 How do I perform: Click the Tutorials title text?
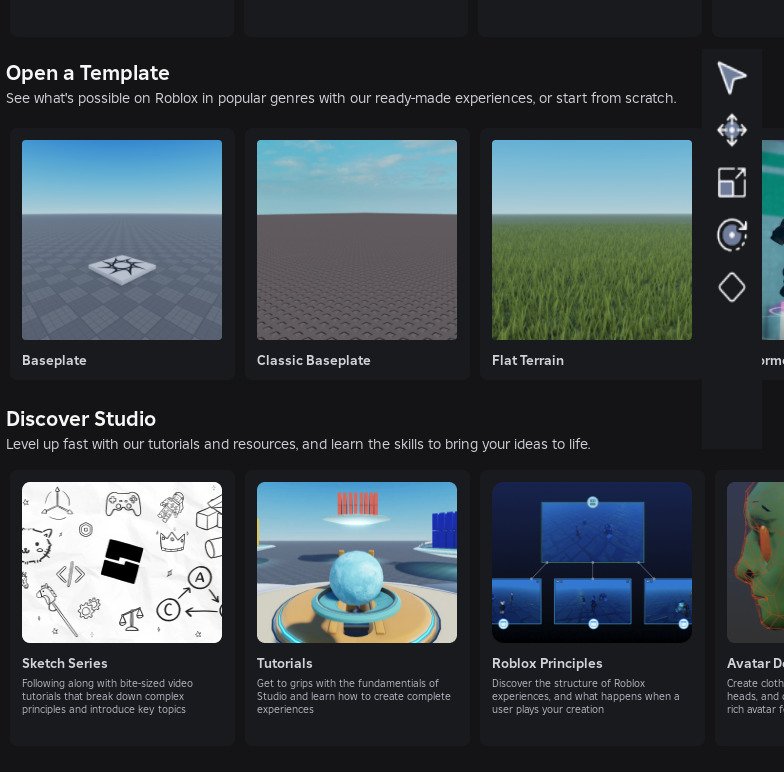284,664
